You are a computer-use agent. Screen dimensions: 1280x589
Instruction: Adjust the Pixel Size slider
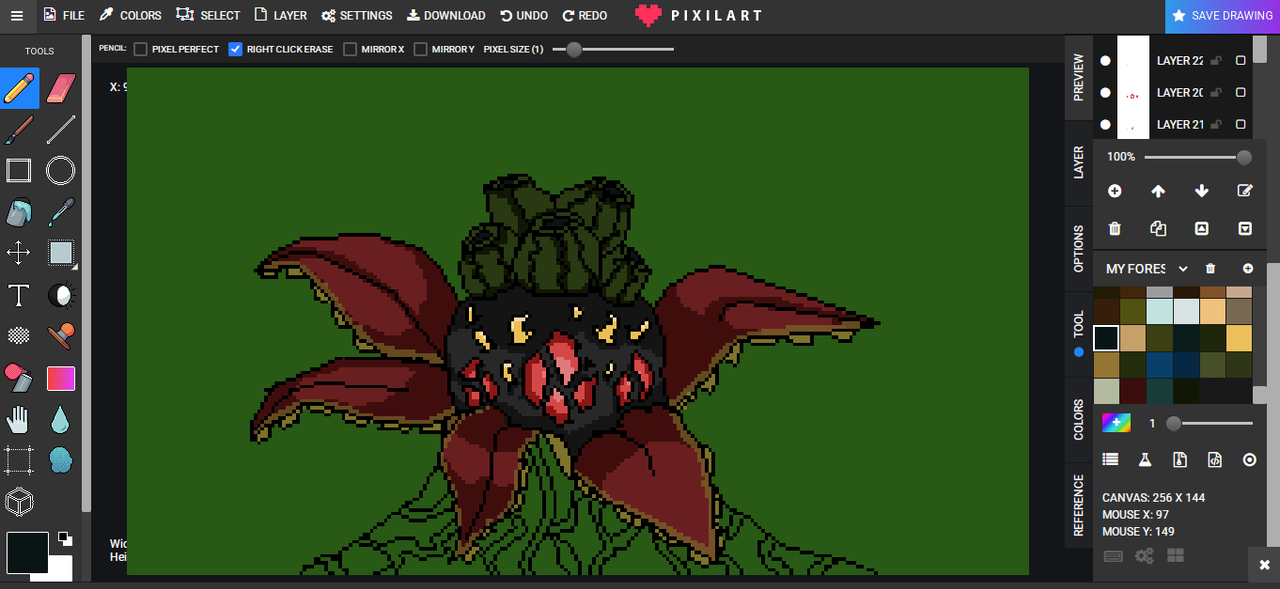coord(613,49)
